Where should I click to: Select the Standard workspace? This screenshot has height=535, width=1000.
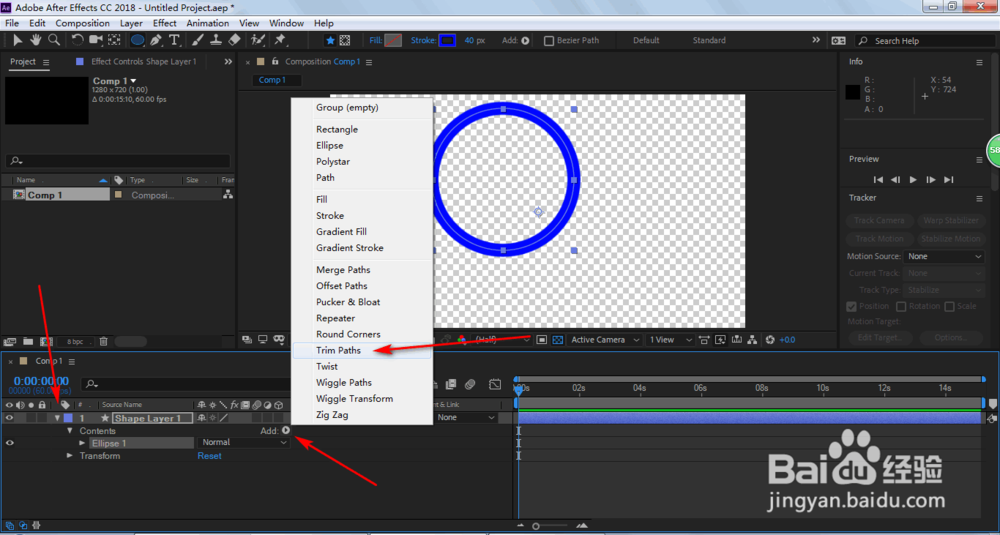pos(709,40)
